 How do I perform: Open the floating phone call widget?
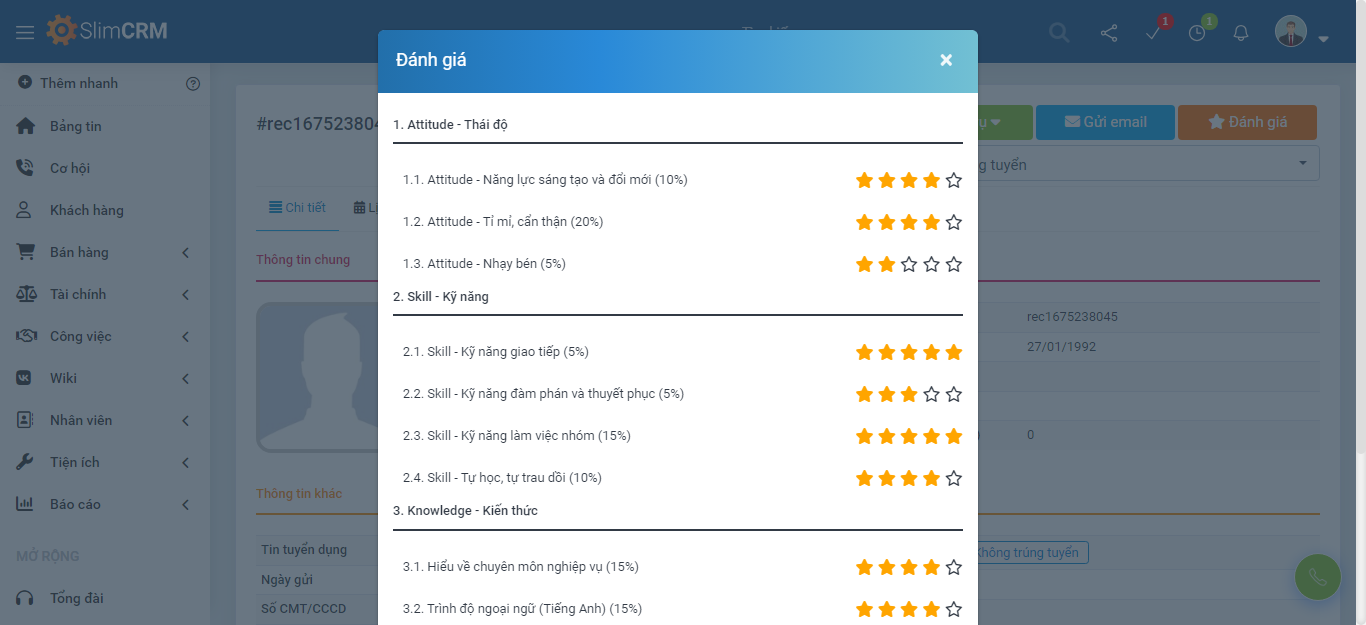(1317, 576)
